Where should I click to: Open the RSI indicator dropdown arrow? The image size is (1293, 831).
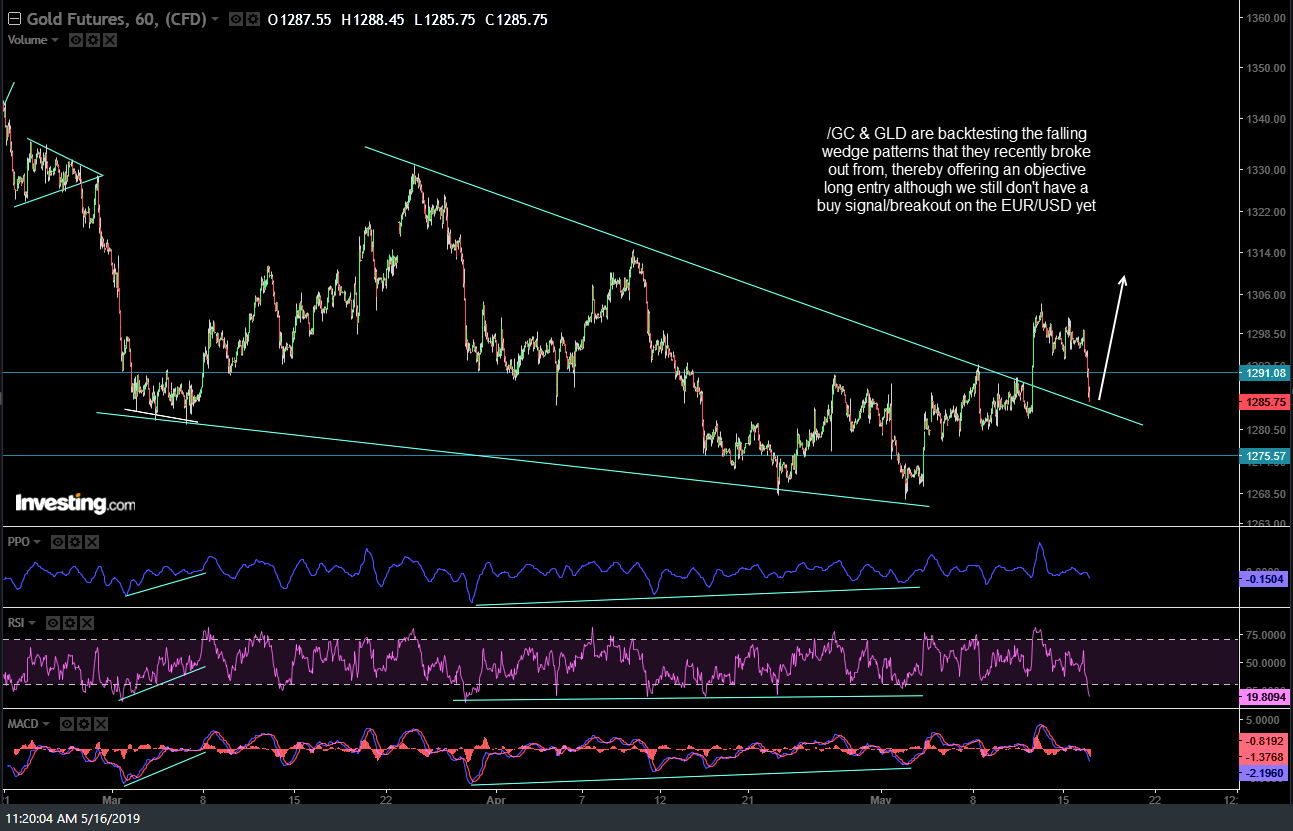(32, 623)
